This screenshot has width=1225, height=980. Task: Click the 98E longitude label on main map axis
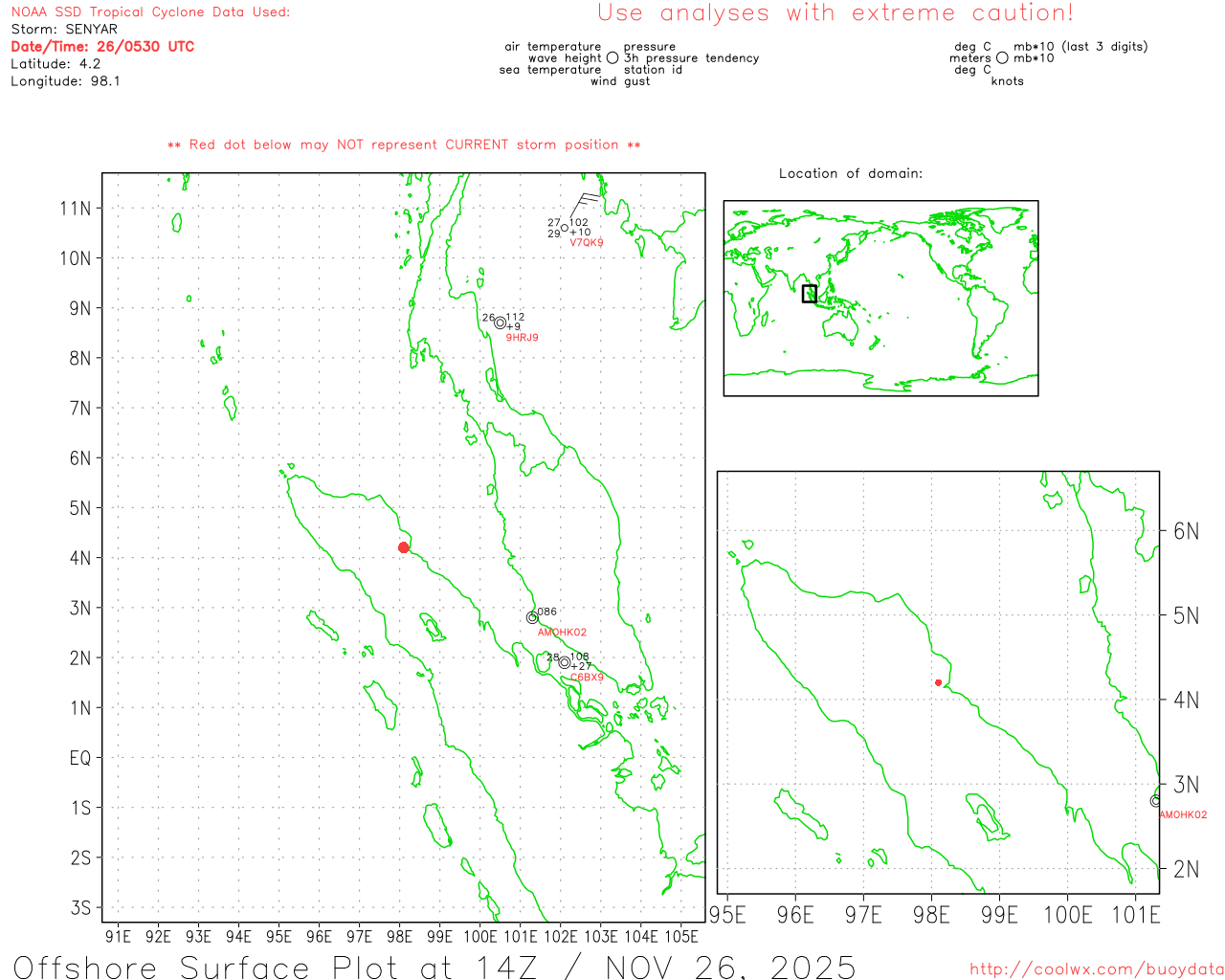tap(399, 936)
